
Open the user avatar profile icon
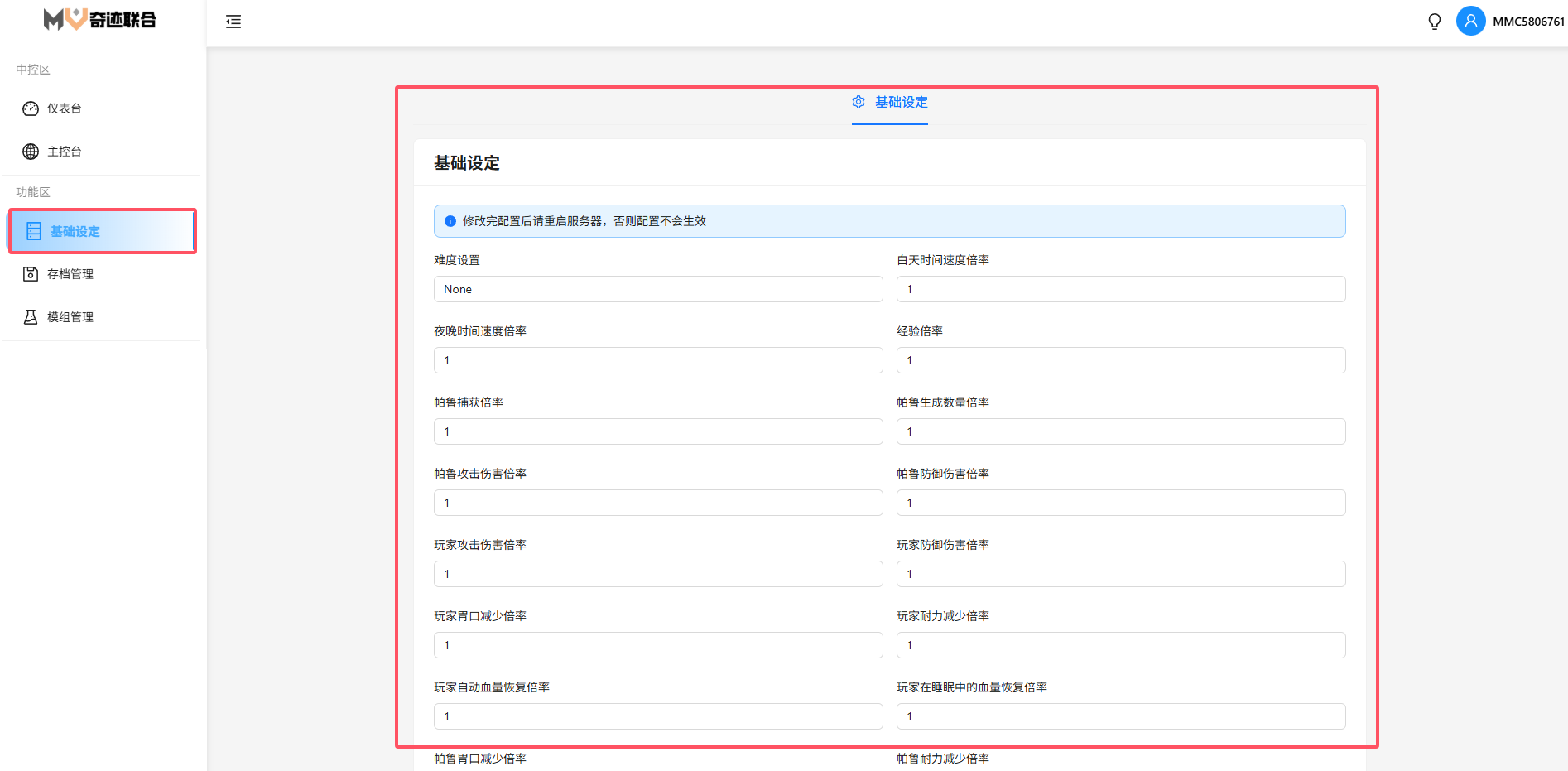[1470, 22]
